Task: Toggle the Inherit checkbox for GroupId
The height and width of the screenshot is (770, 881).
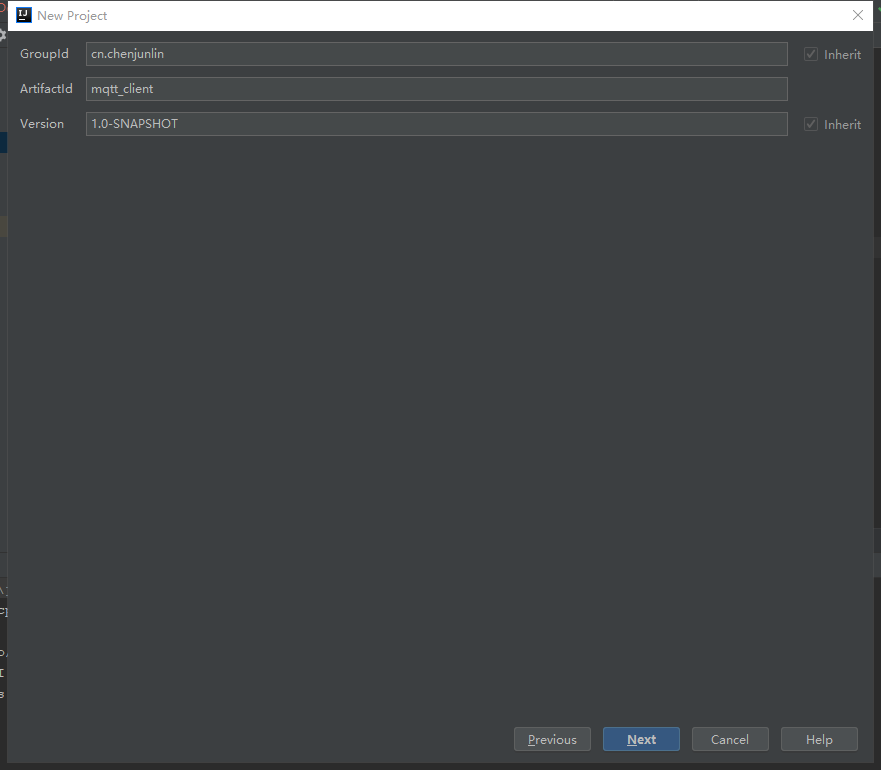Action: (810, 54)
